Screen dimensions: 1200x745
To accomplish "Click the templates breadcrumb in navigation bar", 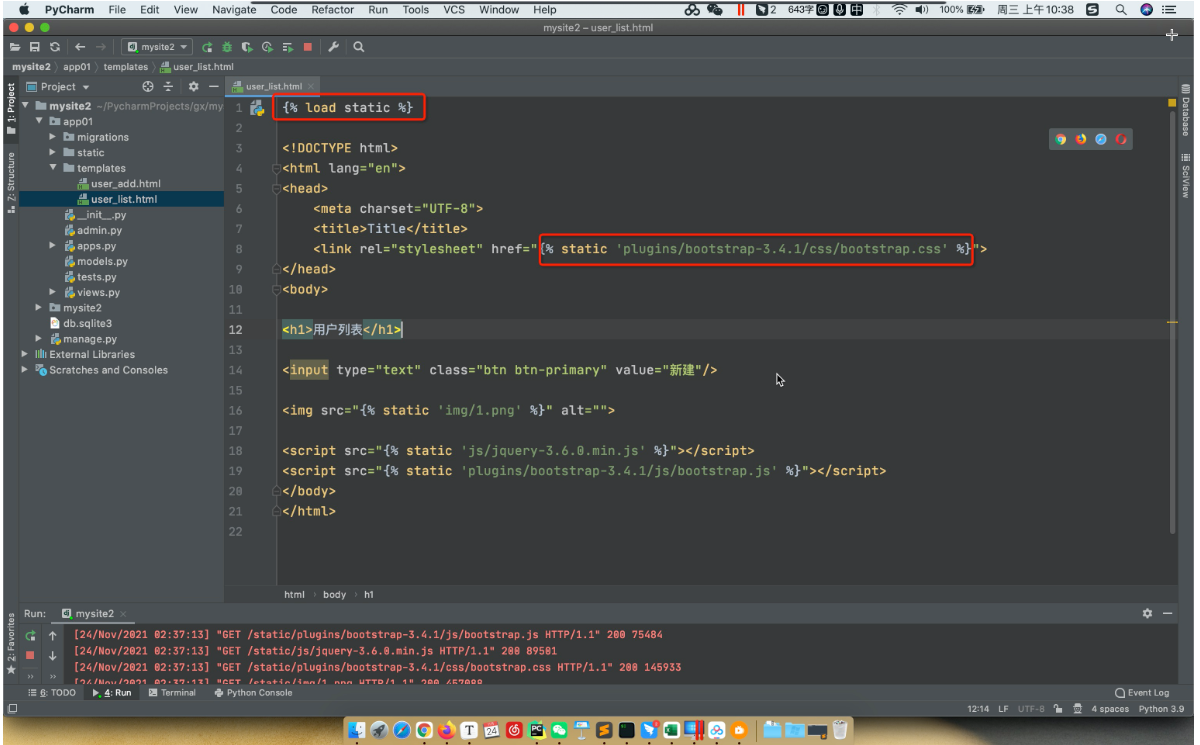I will [x=125, y=67].
